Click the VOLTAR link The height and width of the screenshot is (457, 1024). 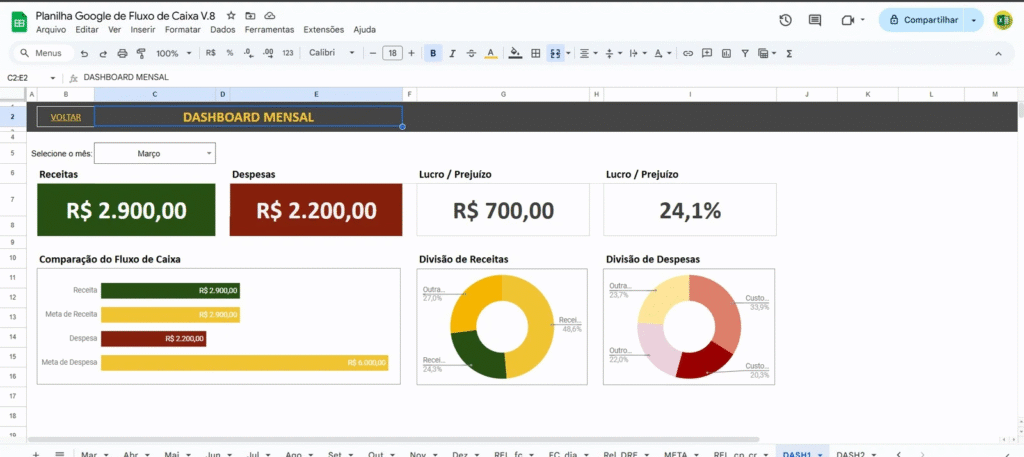pyautogui.click(x=66, y=117)
